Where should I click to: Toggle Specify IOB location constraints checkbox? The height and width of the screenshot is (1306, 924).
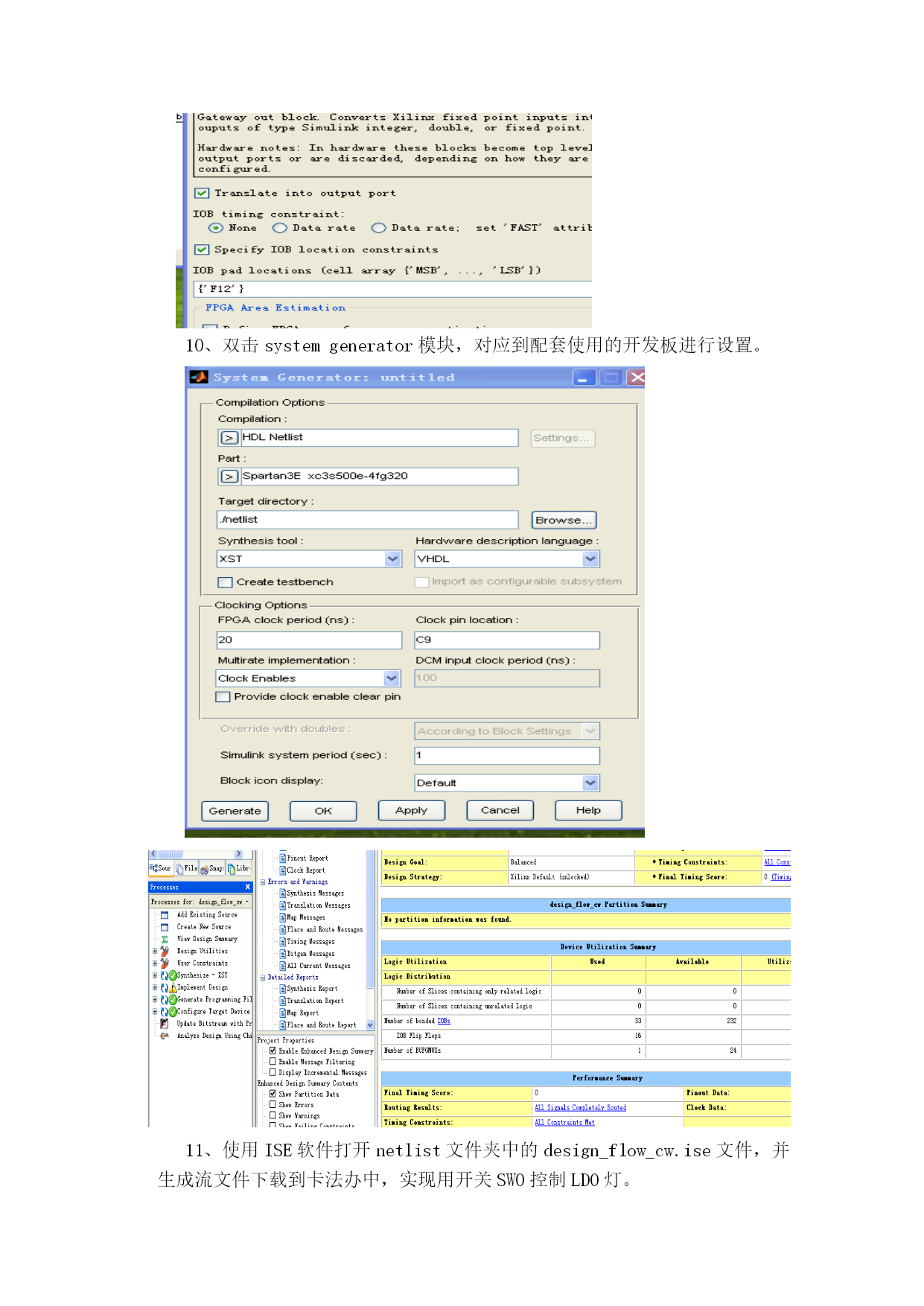pos(202,249)
